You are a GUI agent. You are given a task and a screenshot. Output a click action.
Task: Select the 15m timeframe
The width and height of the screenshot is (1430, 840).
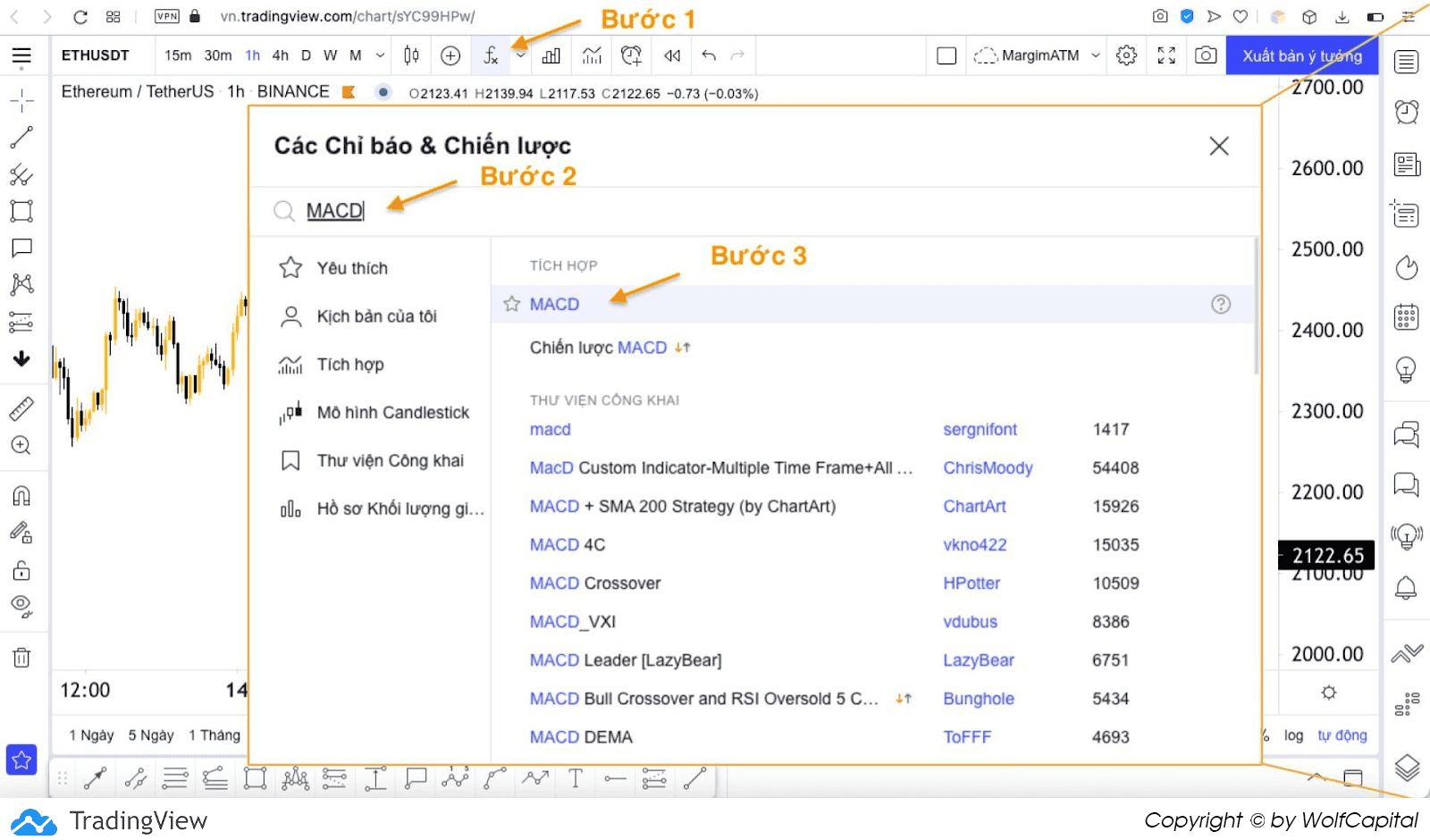(178, 55)
